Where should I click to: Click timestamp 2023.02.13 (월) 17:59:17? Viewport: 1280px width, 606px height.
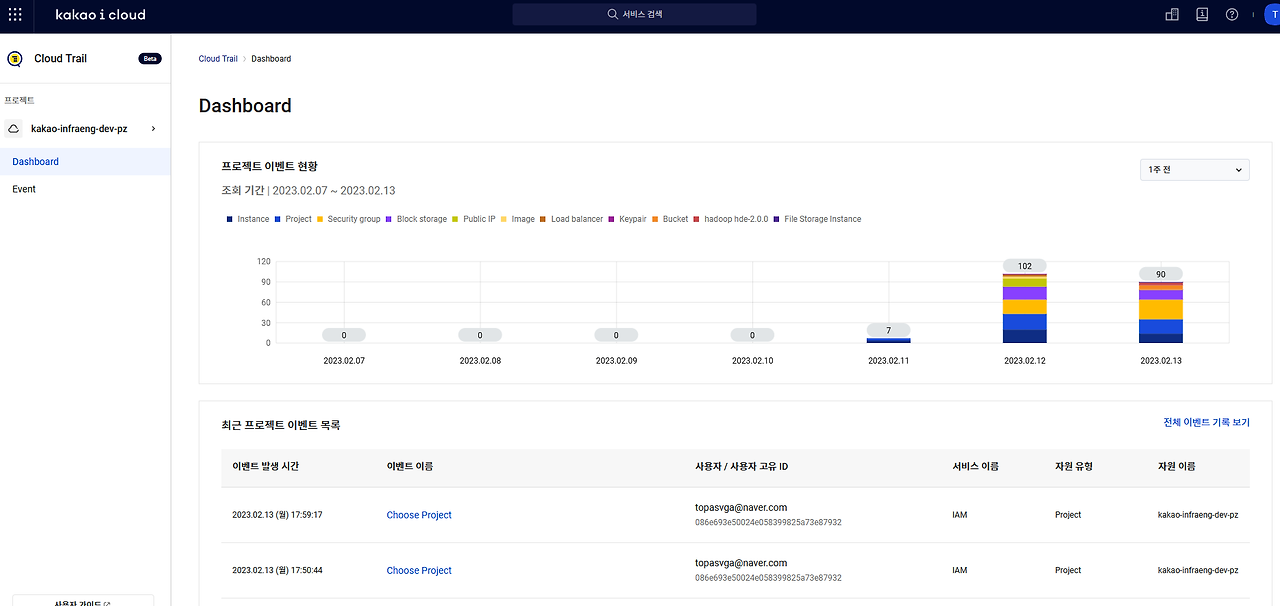277,515
